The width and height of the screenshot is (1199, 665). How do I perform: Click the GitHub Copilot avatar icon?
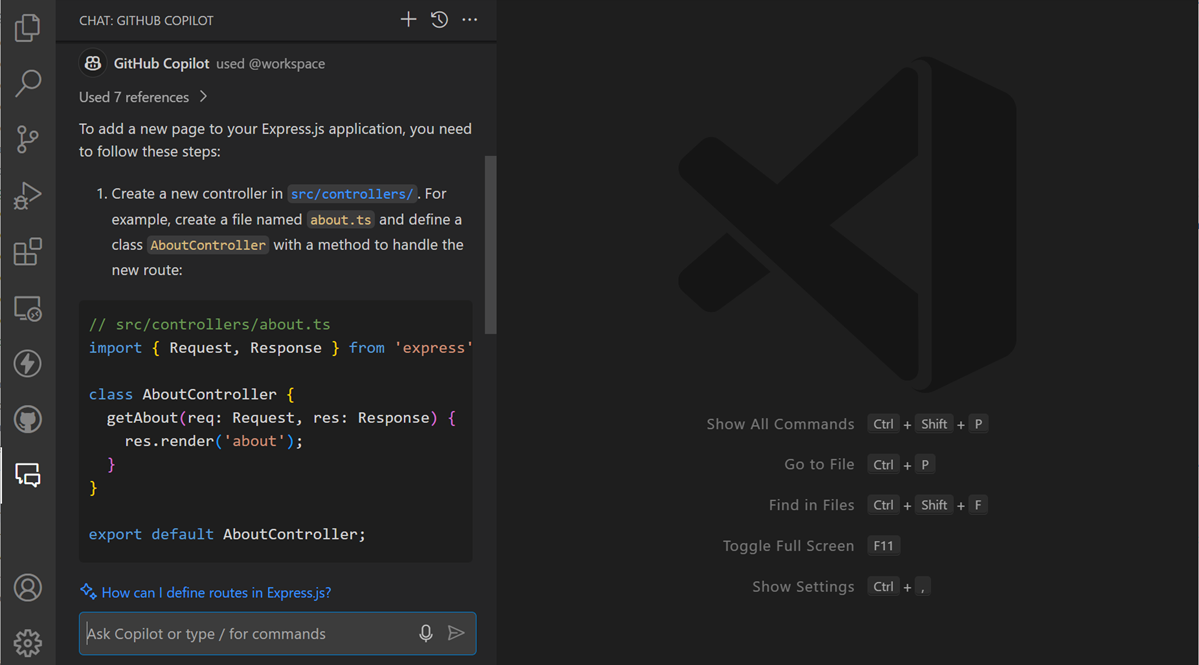click(93, 63)
